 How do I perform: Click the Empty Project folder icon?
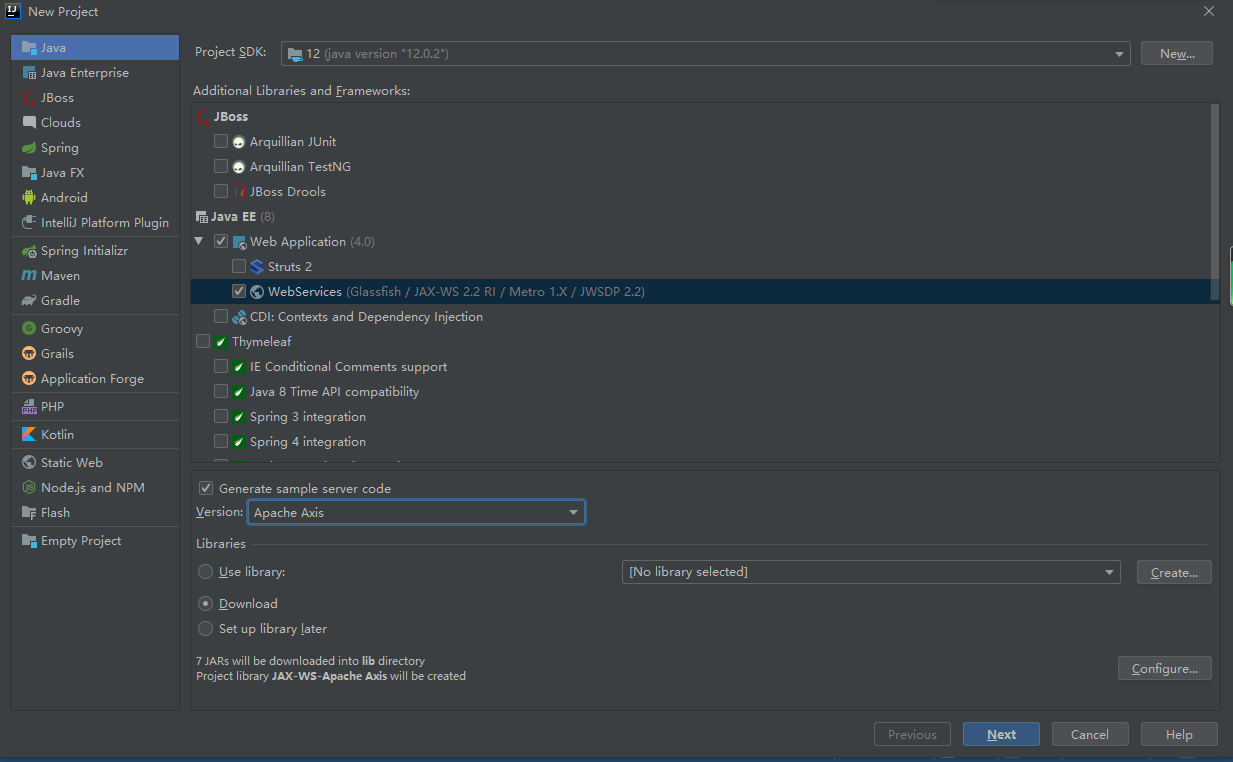[x=29, y=540]
